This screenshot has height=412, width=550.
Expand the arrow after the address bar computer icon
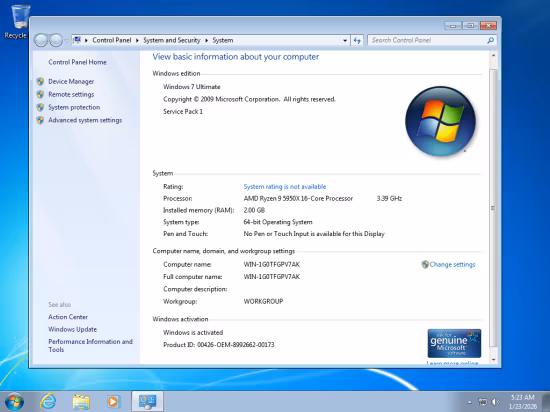(x=86, y=41)
